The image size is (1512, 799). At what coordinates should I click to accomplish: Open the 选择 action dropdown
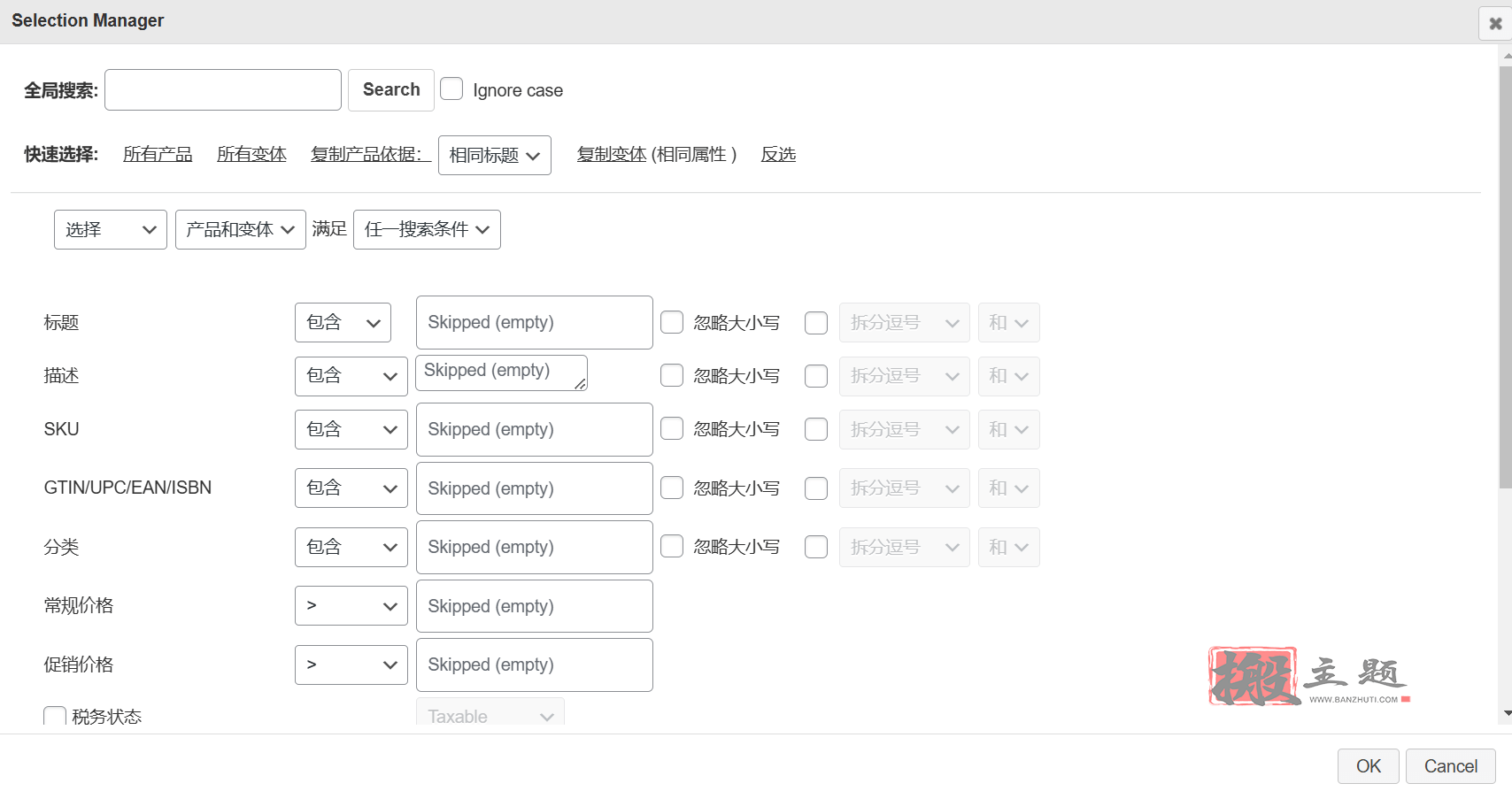pyautogui.click(x=111, y=230)
